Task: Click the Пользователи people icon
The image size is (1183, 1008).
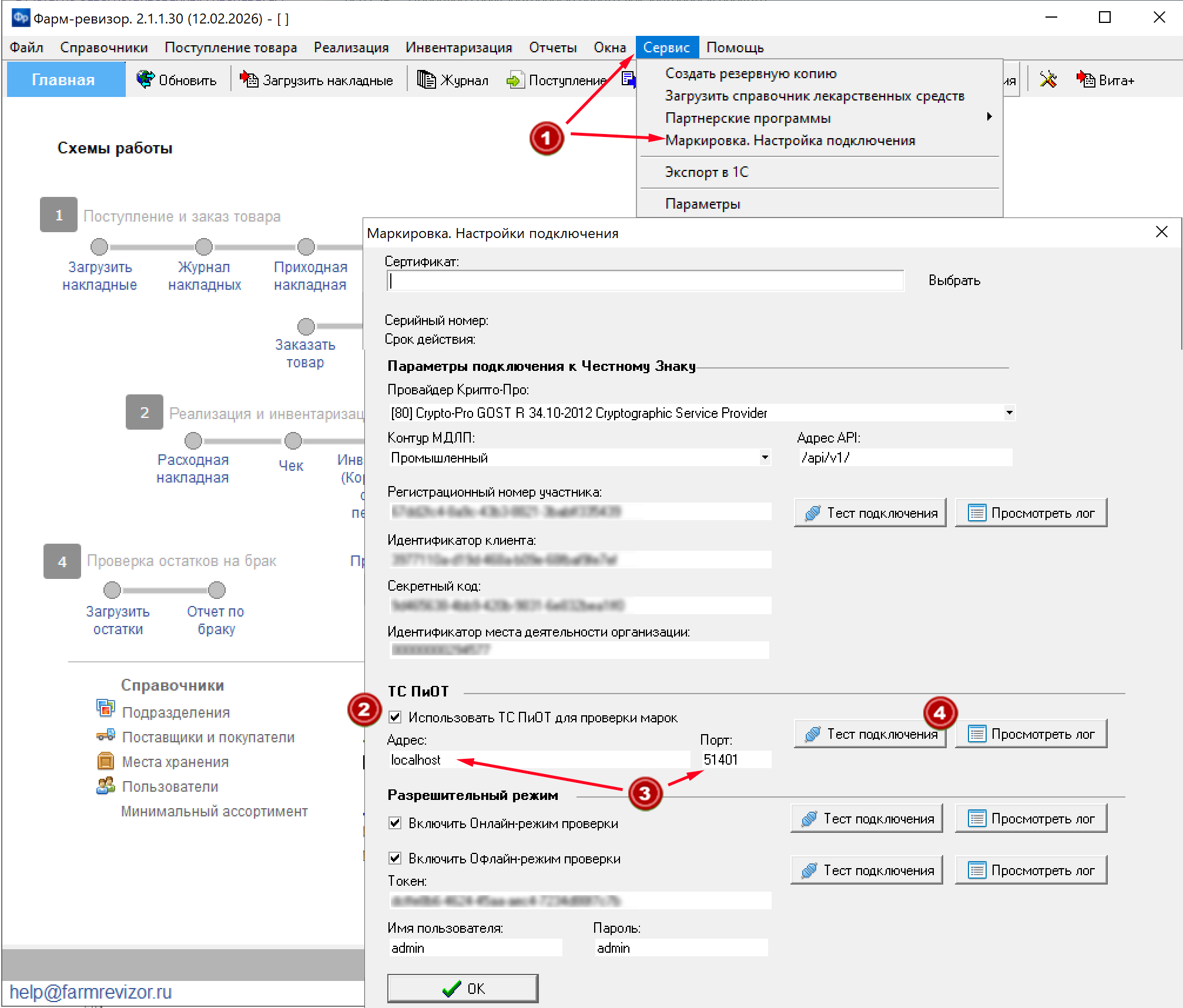Action: point(106,786)
